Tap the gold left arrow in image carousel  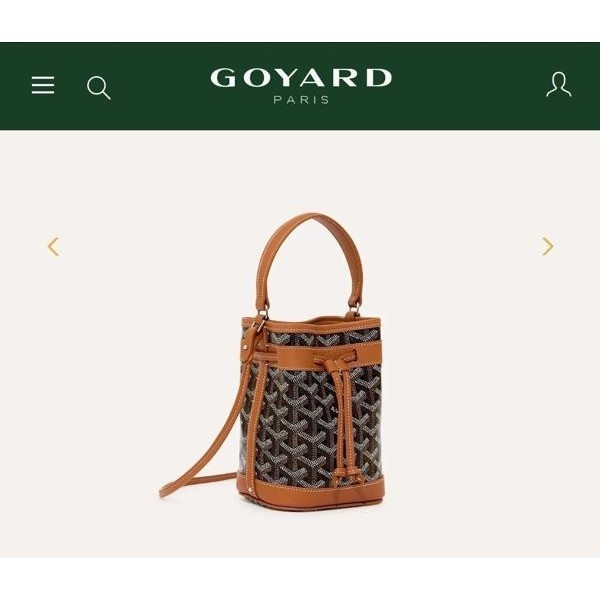54,246
